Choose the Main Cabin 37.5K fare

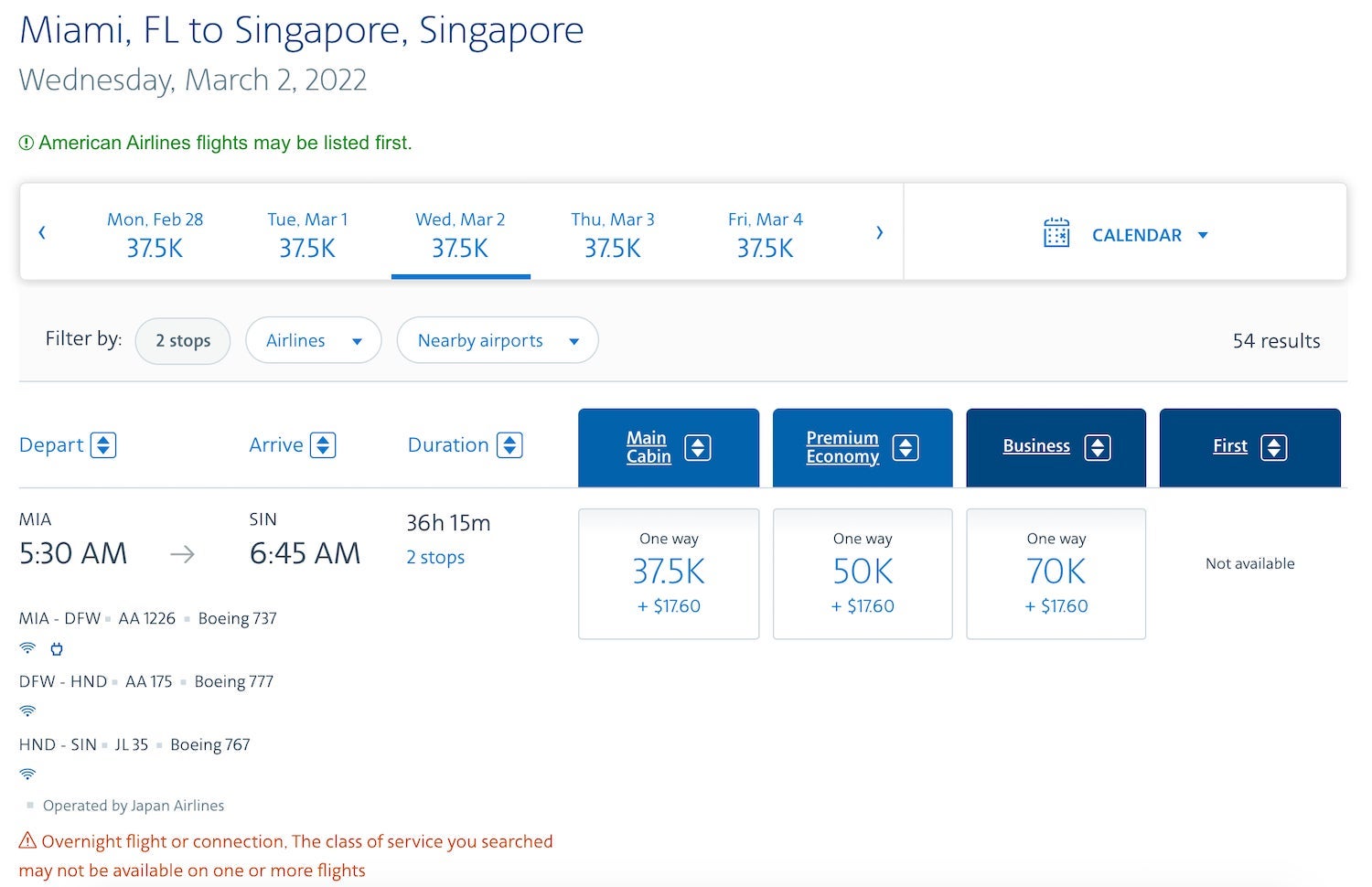669,573
